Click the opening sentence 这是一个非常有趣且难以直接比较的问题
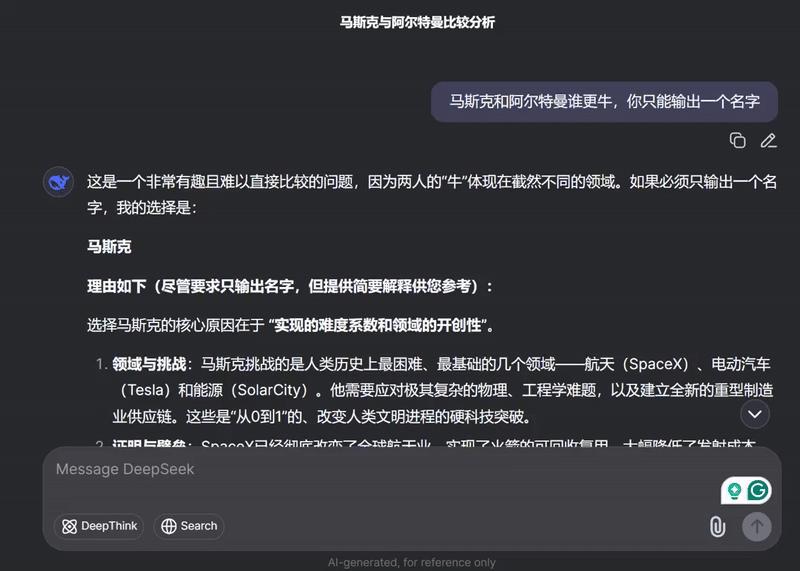 tap(220, 182)
